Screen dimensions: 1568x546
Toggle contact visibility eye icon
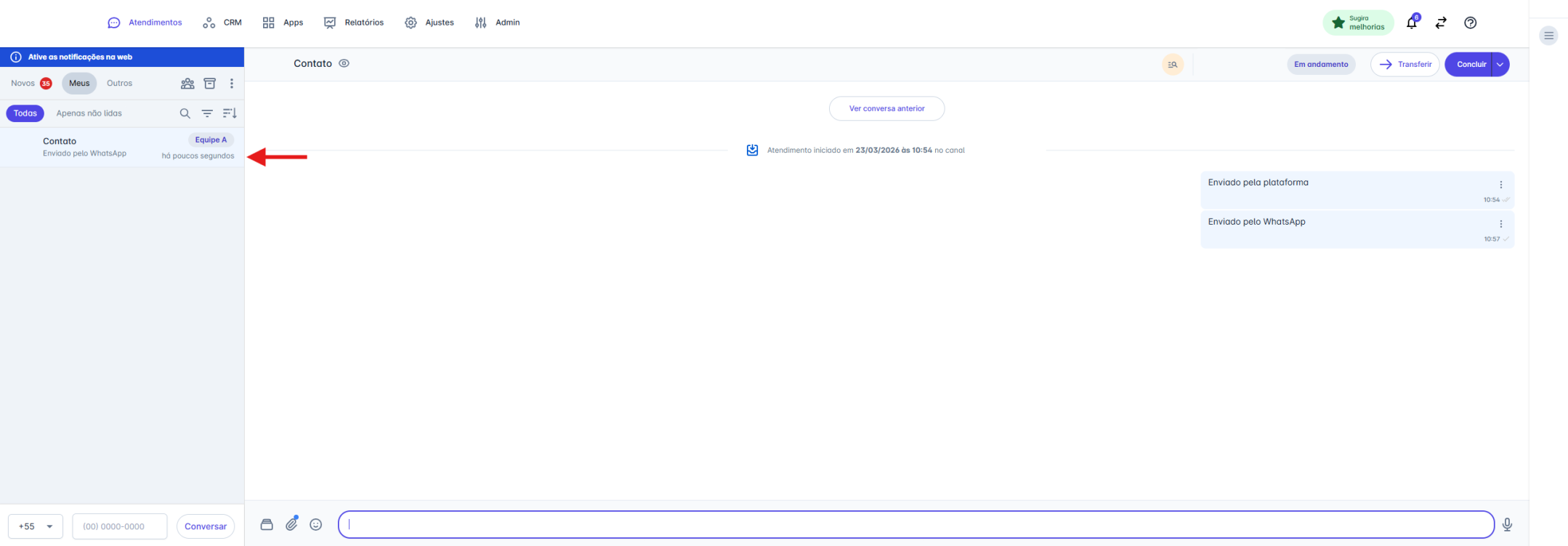click(344, 63)
